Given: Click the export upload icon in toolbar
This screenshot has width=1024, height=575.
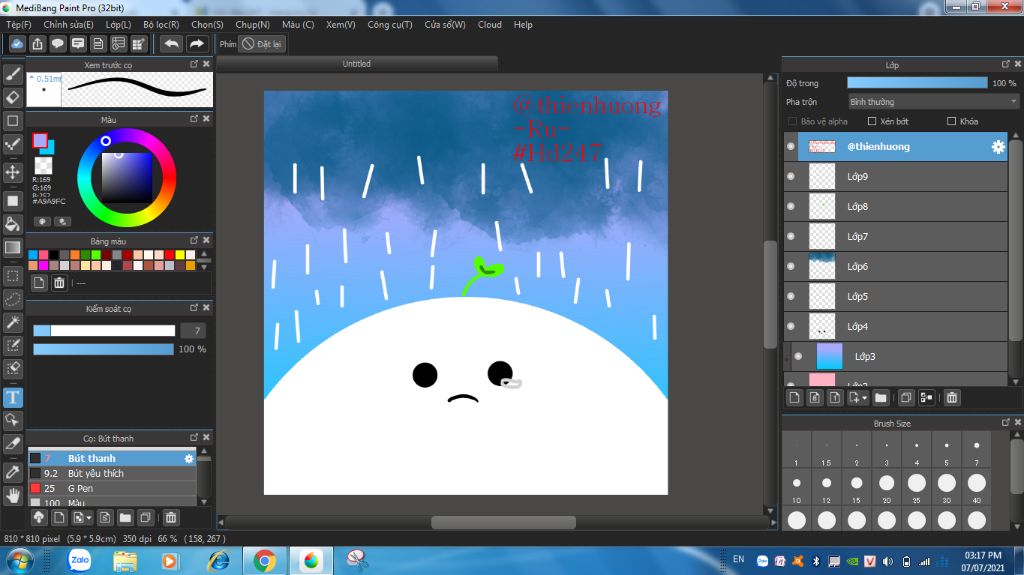Looking at the screenshot, I should pyautogui.click(x=37, y=44).
